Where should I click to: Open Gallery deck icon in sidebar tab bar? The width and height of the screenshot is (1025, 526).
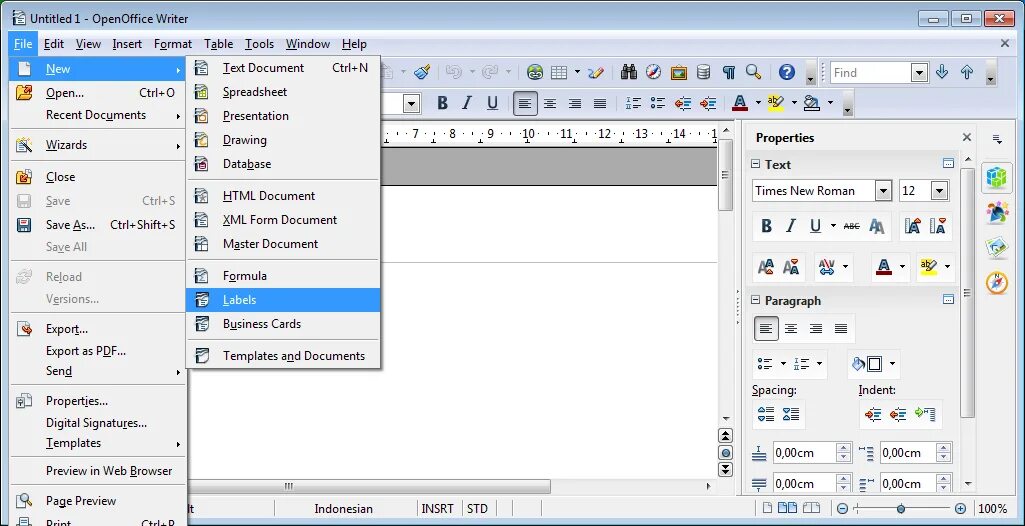996,248
